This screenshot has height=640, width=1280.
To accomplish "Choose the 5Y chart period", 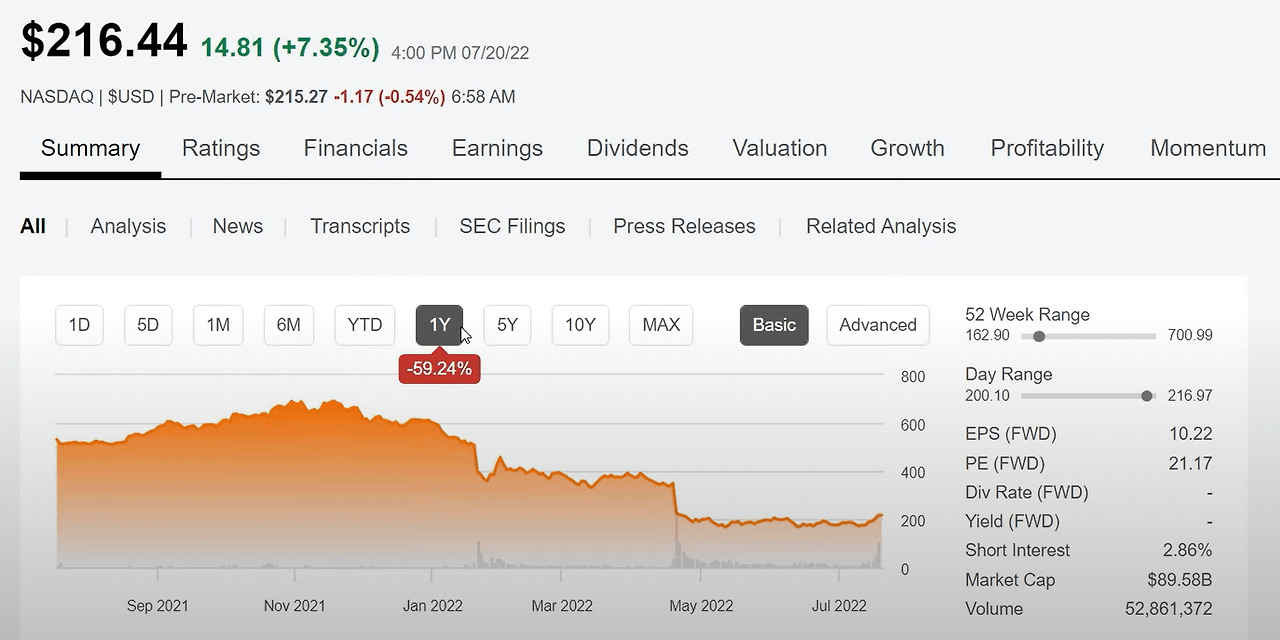I will pyautogui.click(x=507, y=325).
